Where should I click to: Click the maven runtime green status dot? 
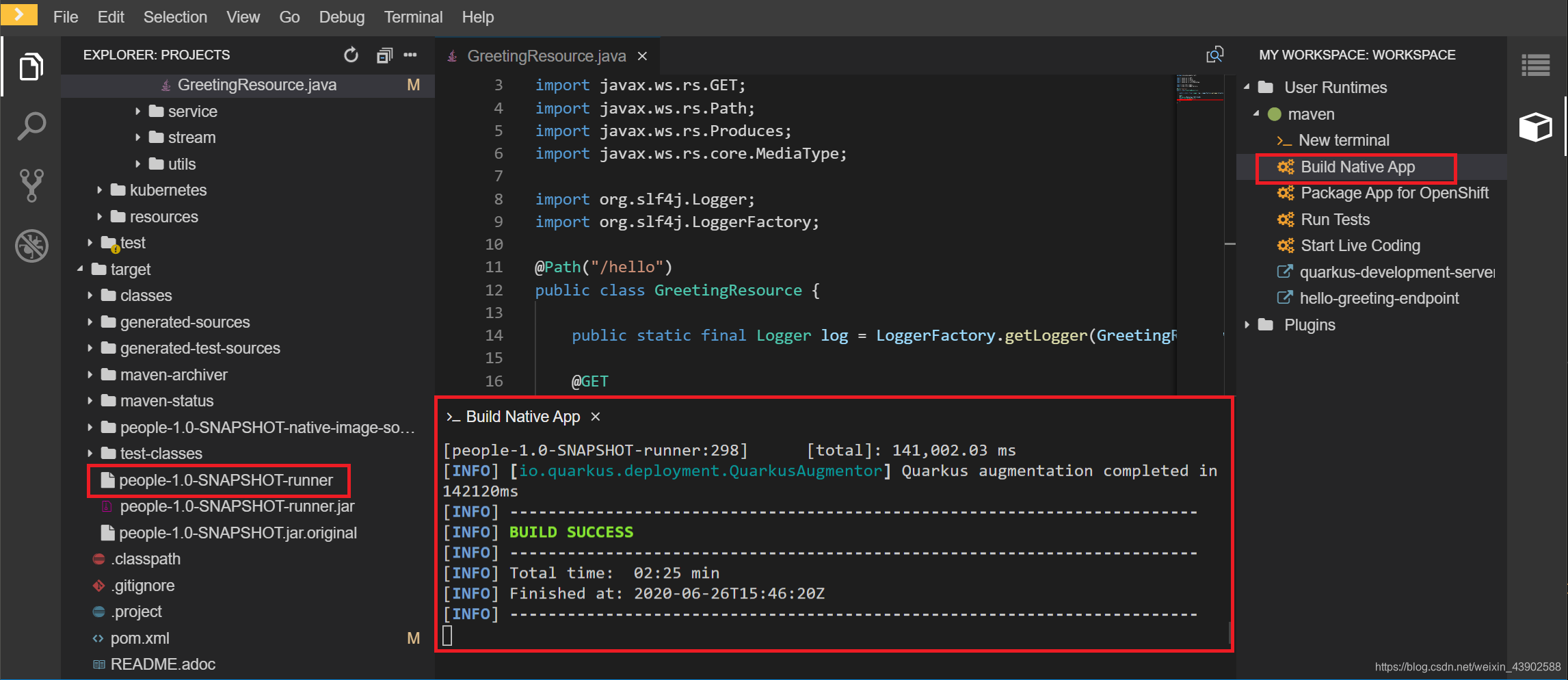[1275, 114]
